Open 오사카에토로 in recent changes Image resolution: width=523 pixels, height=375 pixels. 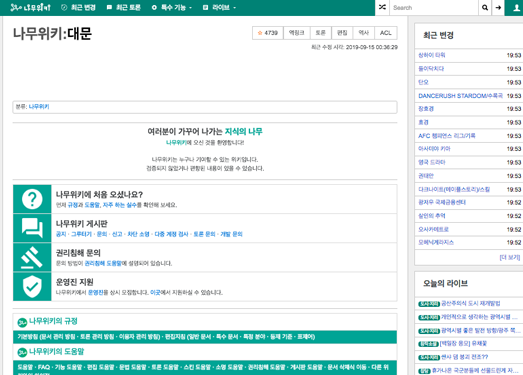pos(433,230)
